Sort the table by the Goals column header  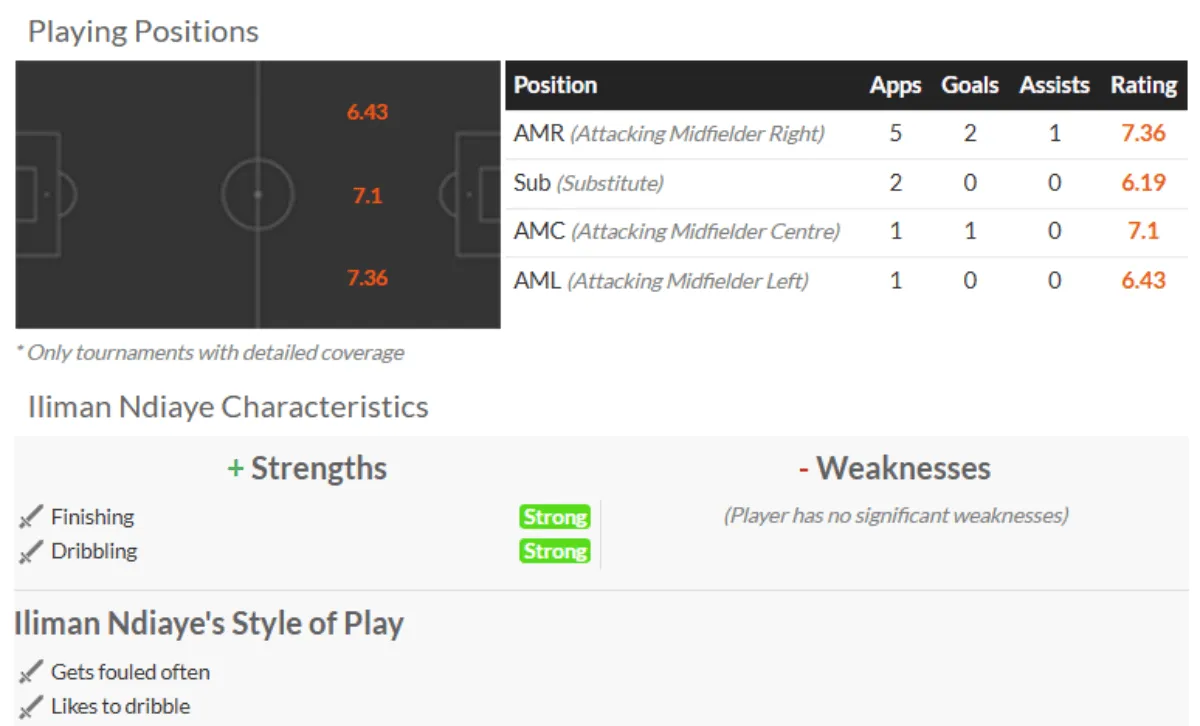969,86
